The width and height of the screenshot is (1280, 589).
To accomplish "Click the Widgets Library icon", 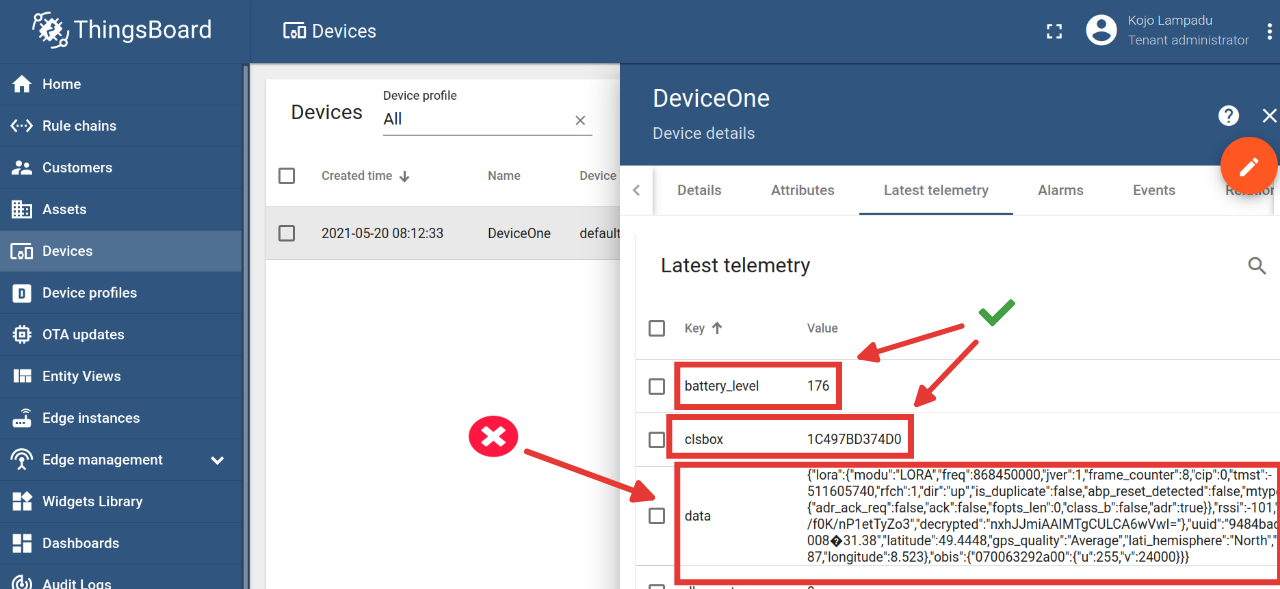I will [x=21, y=502].
